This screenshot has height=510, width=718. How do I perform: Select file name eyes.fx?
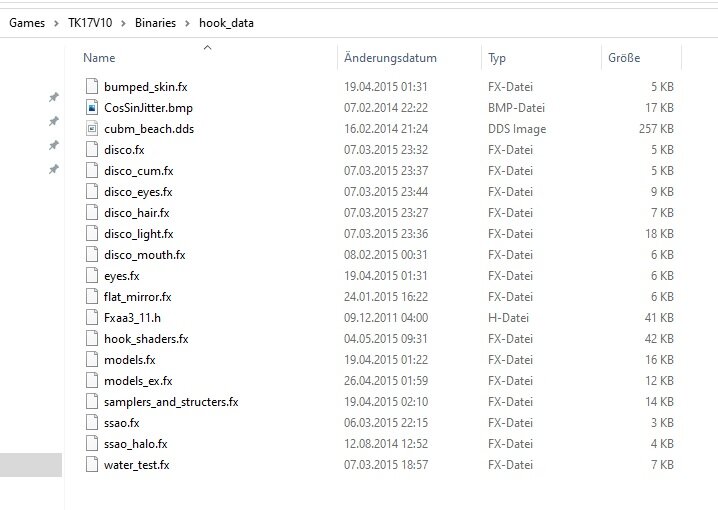pos(121,276)
